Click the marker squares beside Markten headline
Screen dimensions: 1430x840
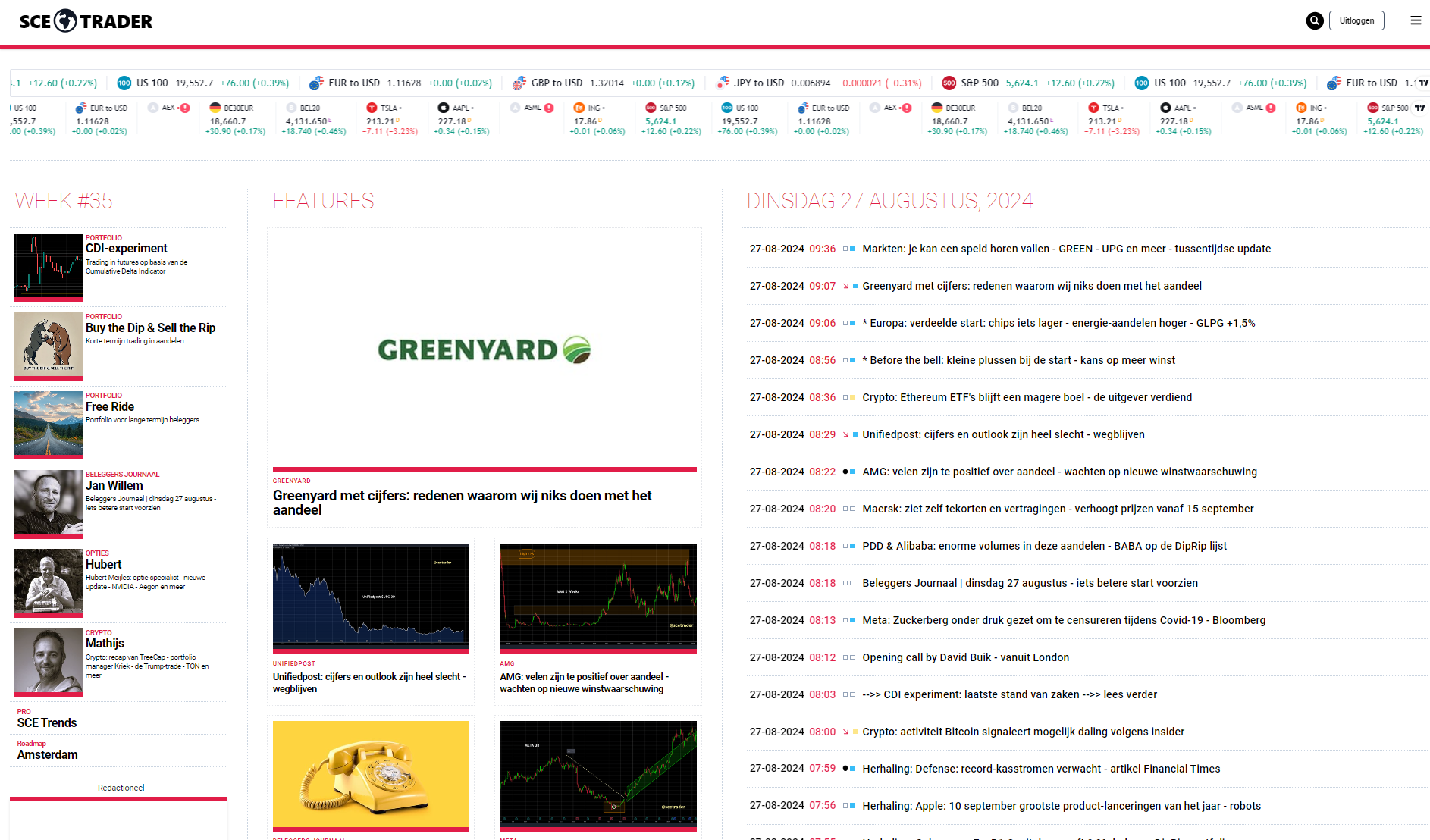point(849,249)
